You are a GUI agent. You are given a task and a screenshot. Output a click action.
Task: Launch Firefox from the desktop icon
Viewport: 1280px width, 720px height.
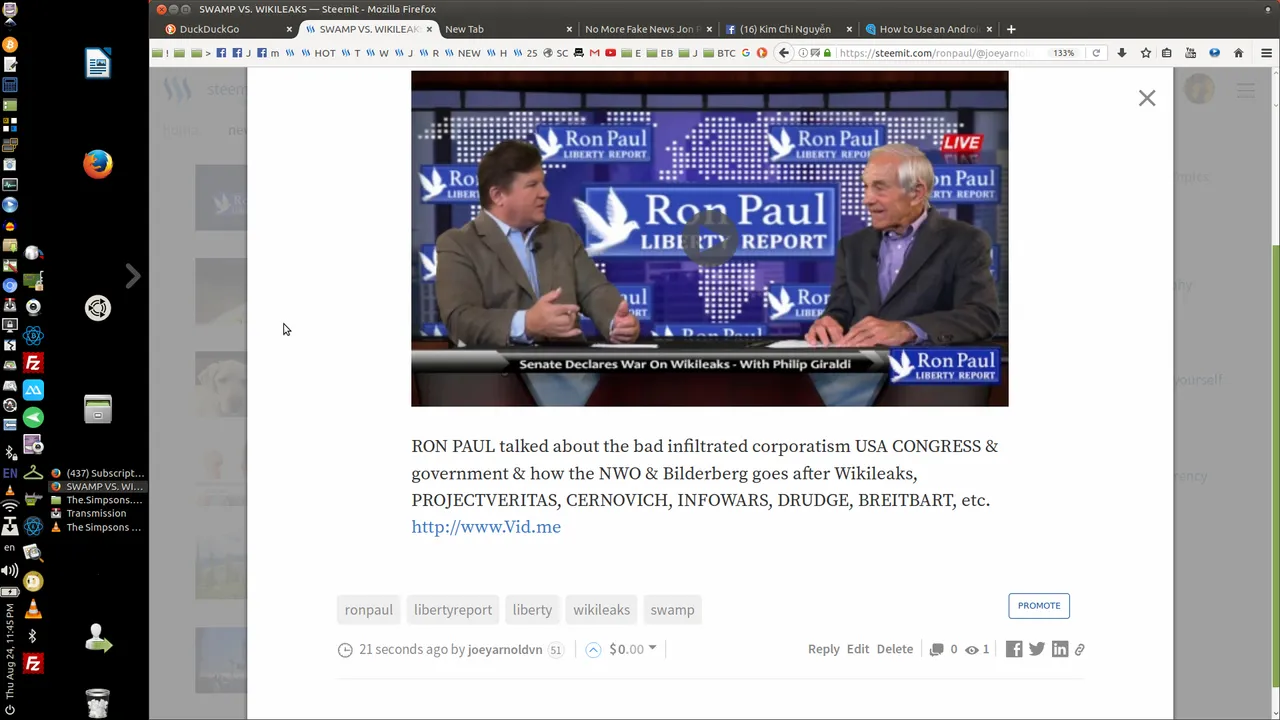(x=97, y=164)
